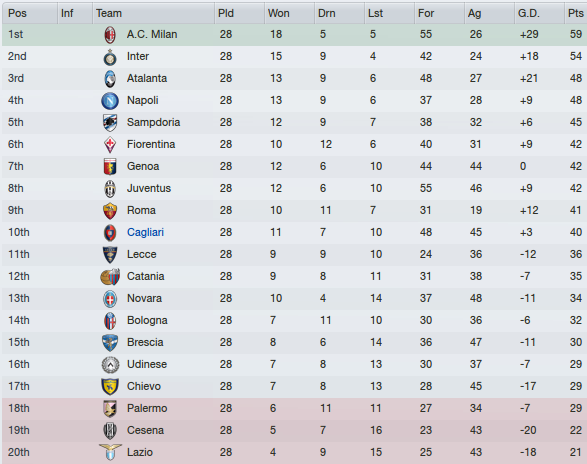
Task: Click the Roma wolf crest
Action: click(x=110, y=211)
